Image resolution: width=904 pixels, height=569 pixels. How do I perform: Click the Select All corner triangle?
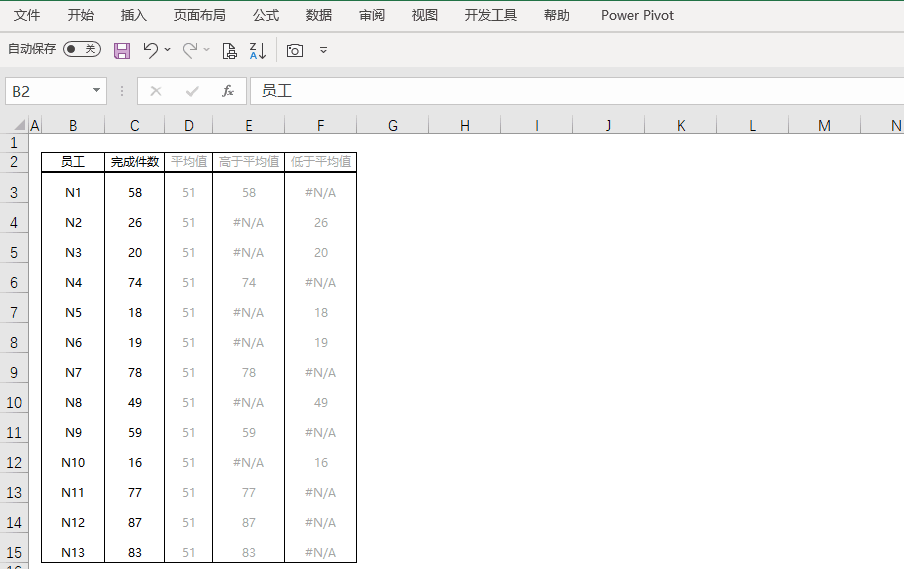pos(19,125)
